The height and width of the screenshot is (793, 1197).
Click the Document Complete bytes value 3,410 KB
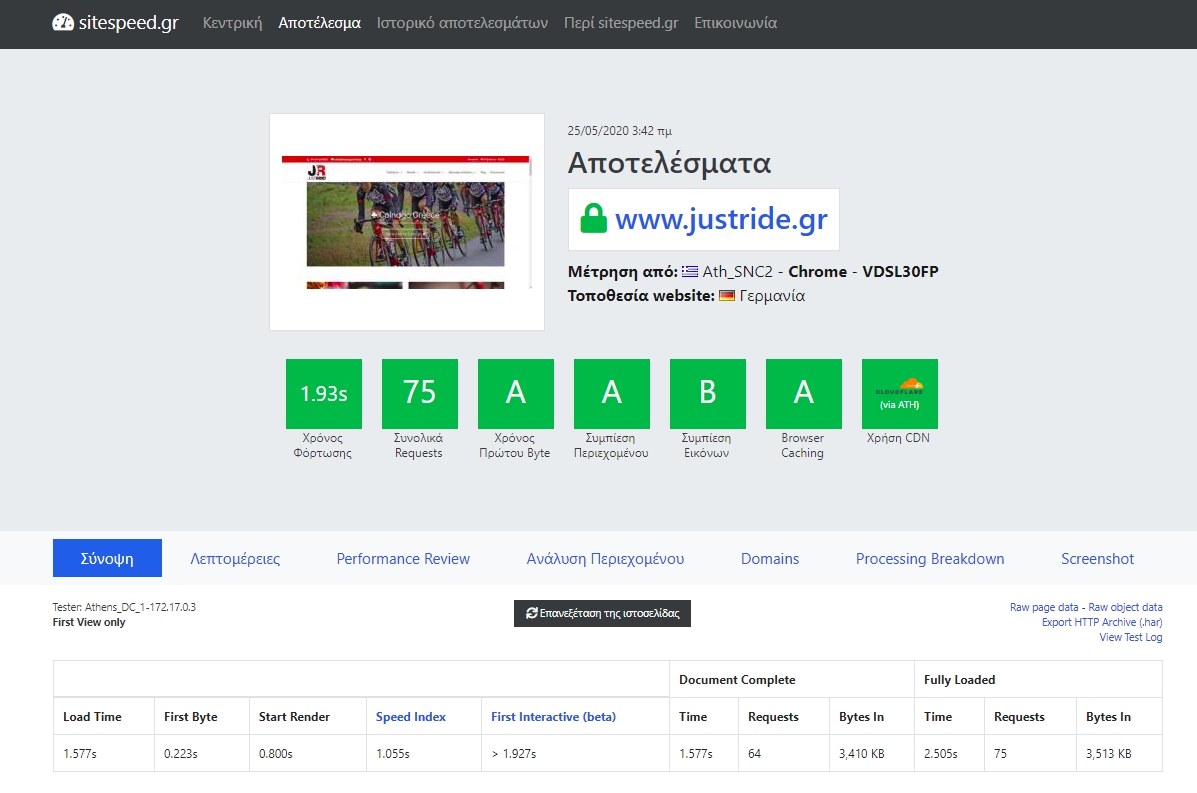point(861,753)
